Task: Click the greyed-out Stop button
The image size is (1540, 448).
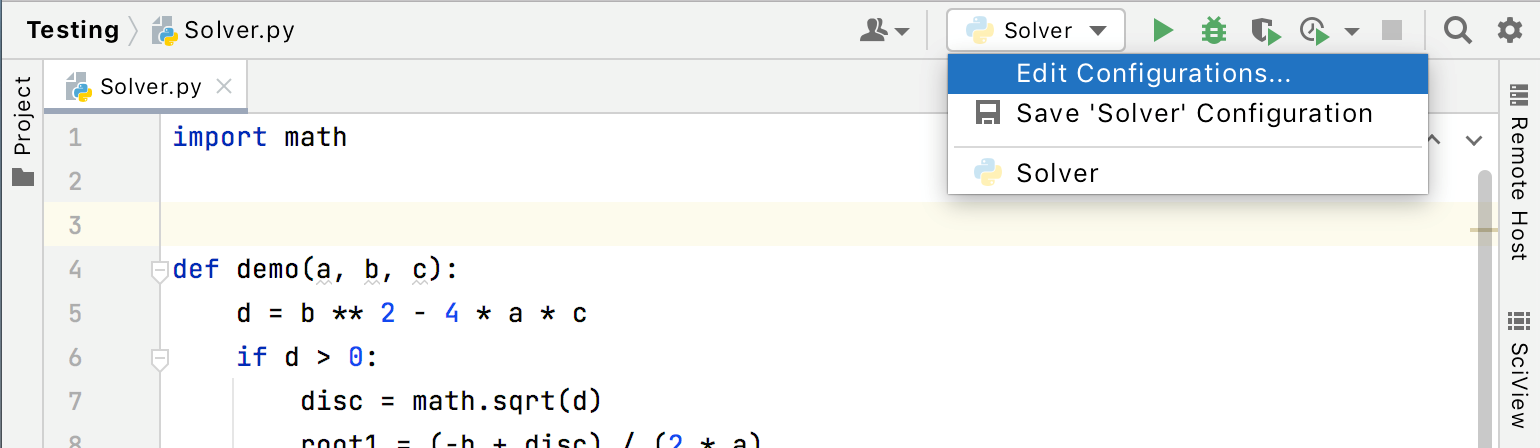Action: pyautogui.click(x=1392, y=31)
